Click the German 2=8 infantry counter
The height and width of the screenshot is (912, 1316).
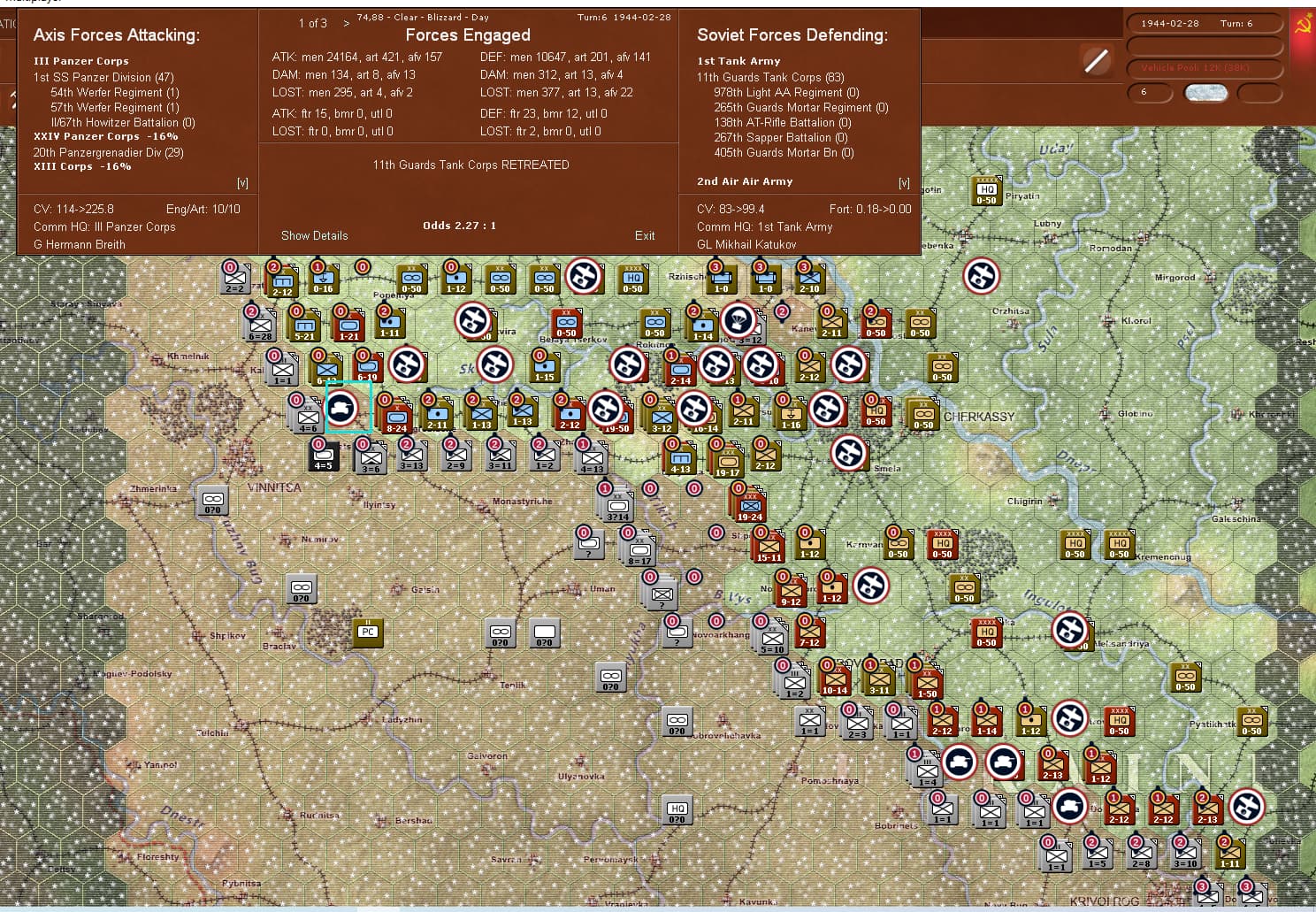click(1141, 853)
